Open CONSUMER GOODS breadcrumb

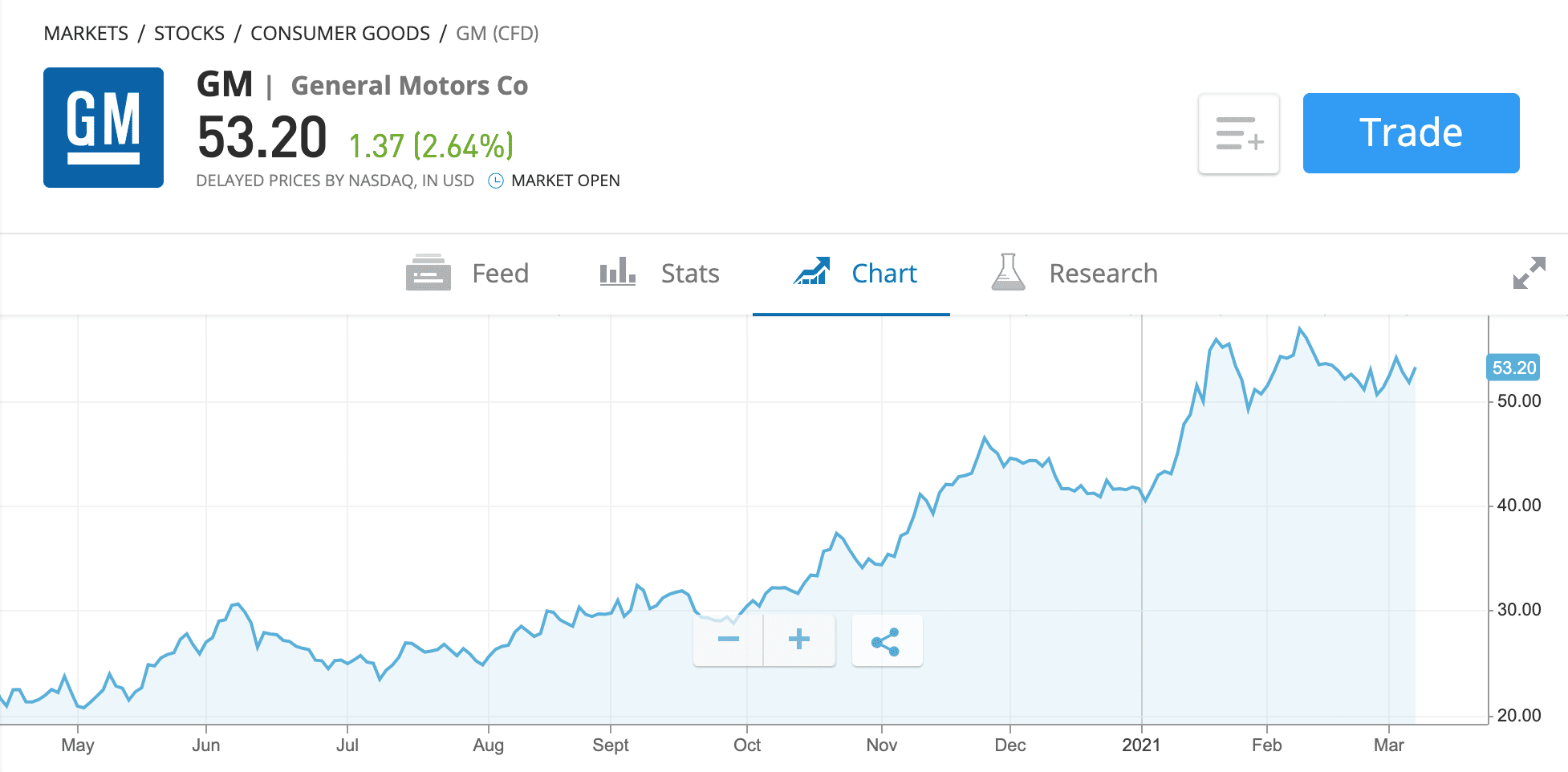340,34
